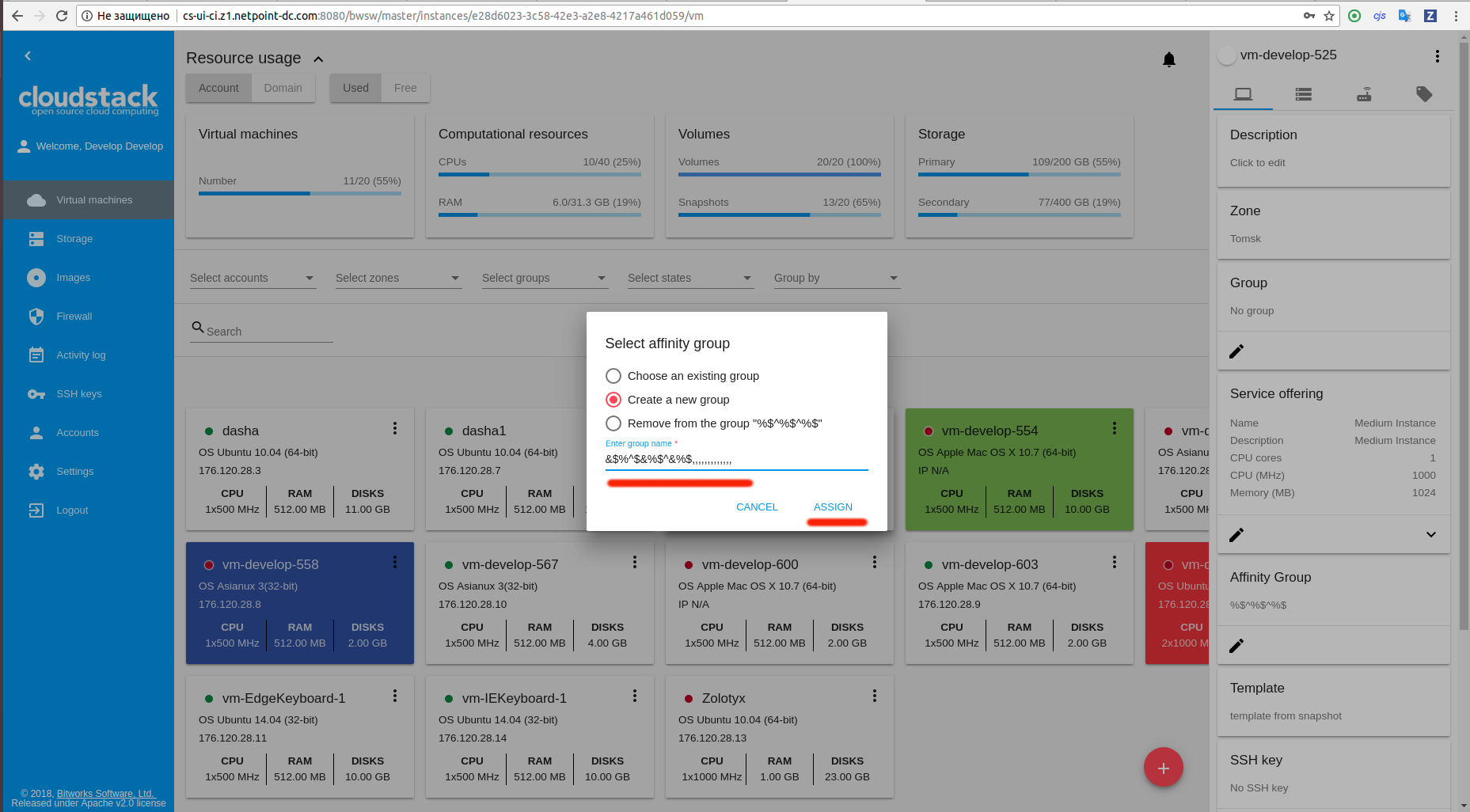Screen dimensions: 1470x812
Task: Open the Select states dropdown
Action: 690,278
